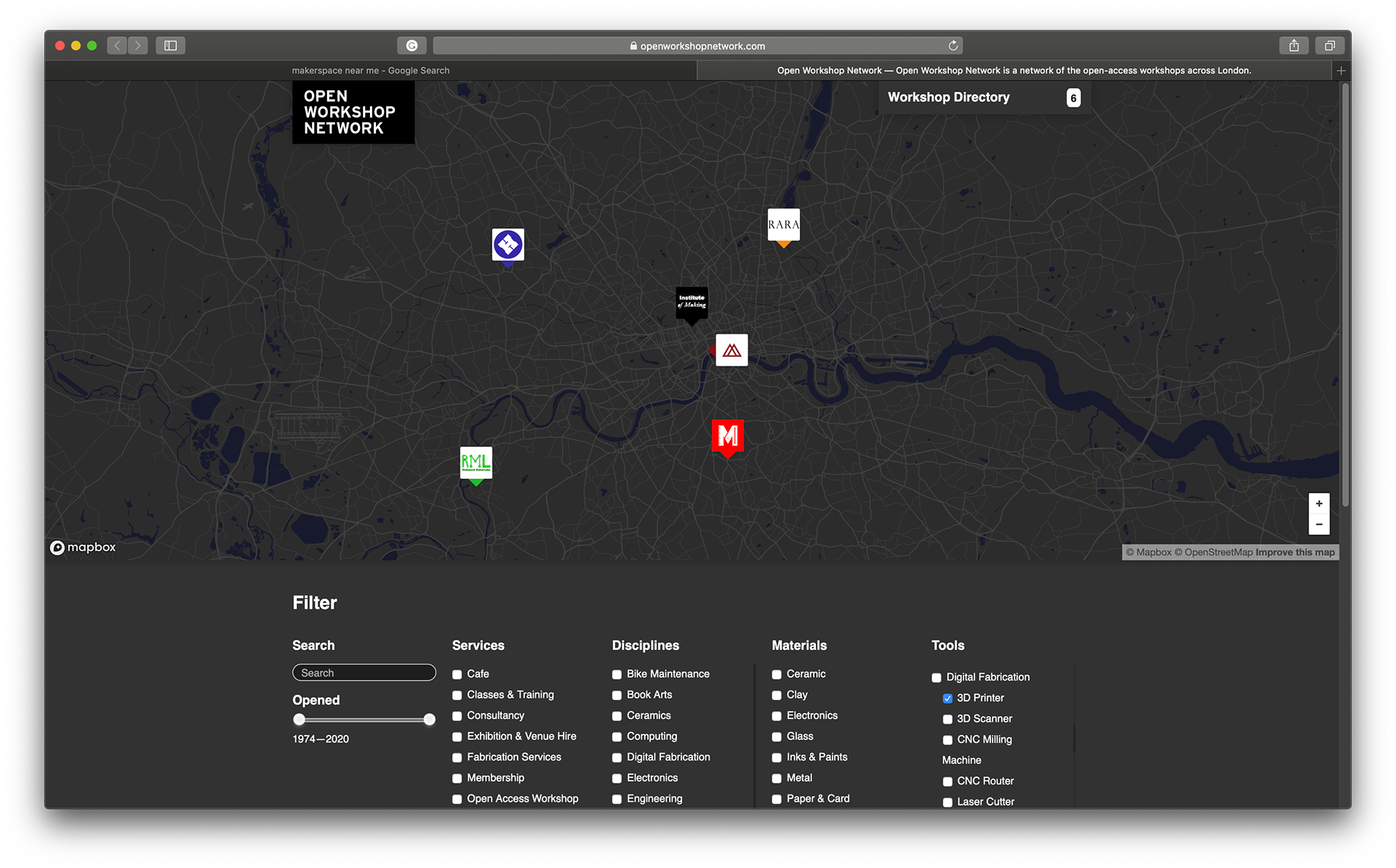This screenshot has width=1396, height=868.
Task: Click the Safari address bar
Action: (698, 46)
